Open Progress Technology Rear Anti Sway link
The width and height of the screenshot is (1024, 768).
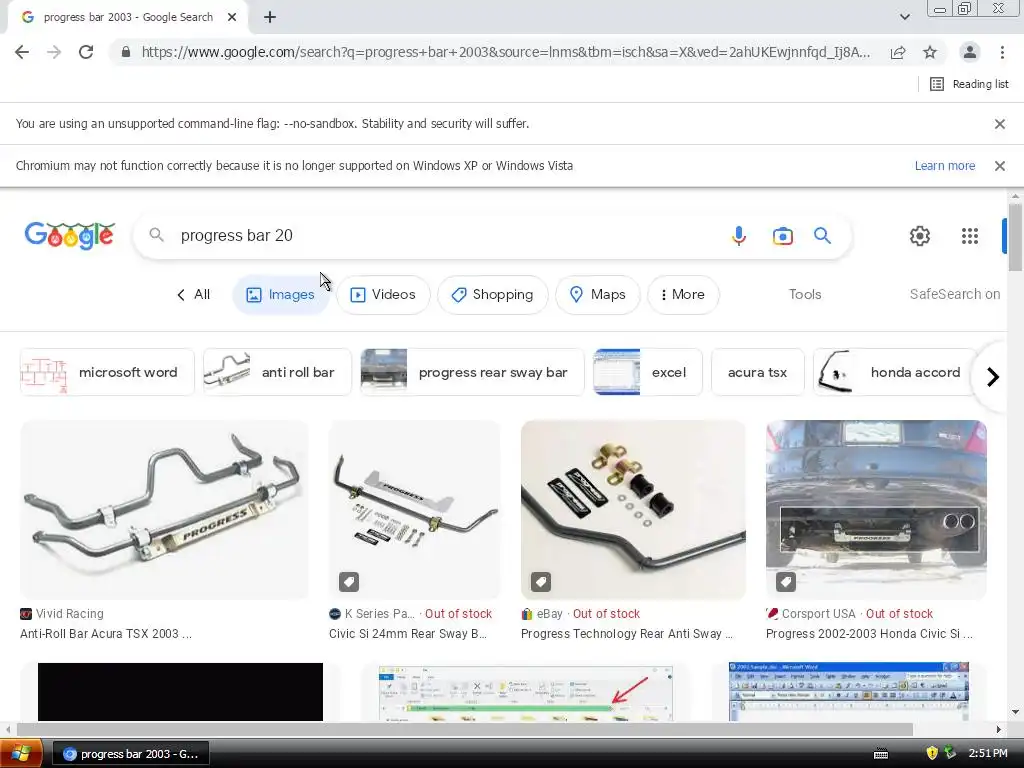(x=626, y=633)
